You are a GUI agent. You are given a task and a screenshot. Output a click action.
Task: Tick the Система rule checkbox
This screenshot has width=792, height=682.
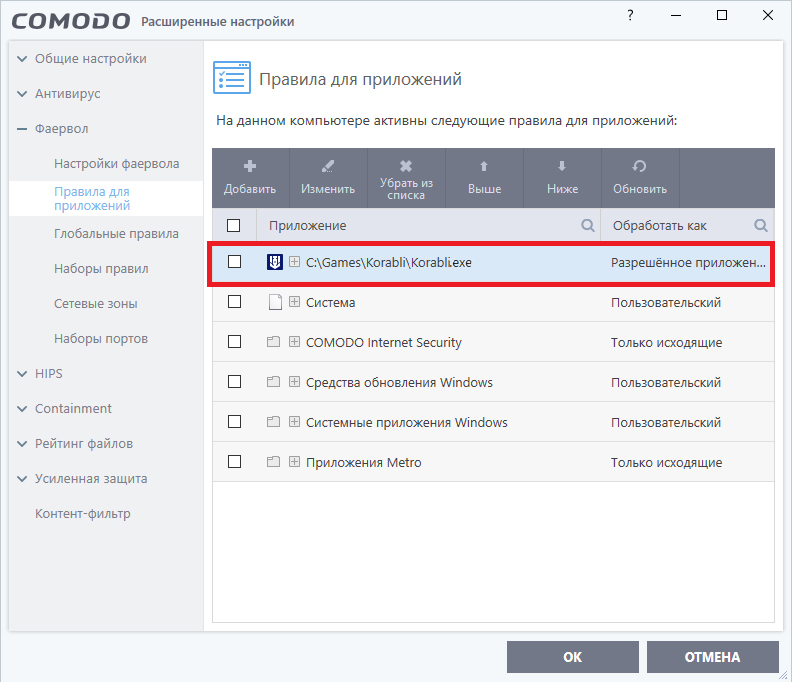234,302
